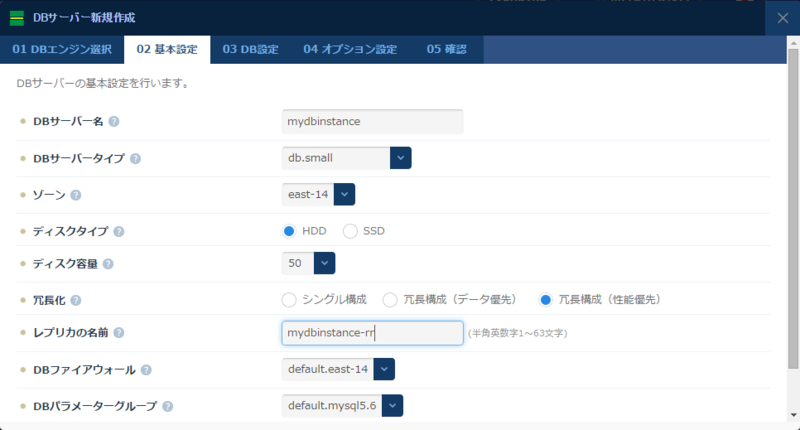The width and height of the screenshot is (800, 430).
Task: Open help icon next to ゾーン
Action: click(x=76, y=195)
